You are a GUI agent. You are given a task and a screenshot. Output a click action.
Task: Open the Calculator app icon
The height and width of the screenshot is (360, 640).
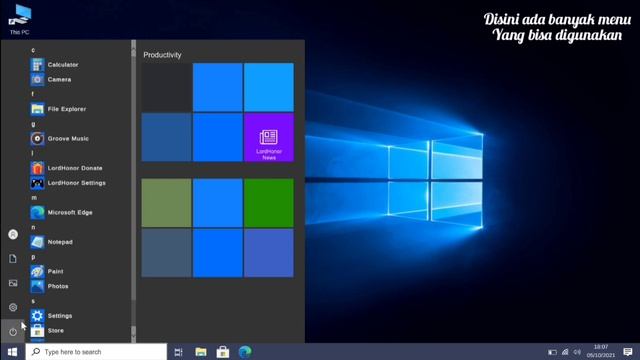click(x=37, y=64)
